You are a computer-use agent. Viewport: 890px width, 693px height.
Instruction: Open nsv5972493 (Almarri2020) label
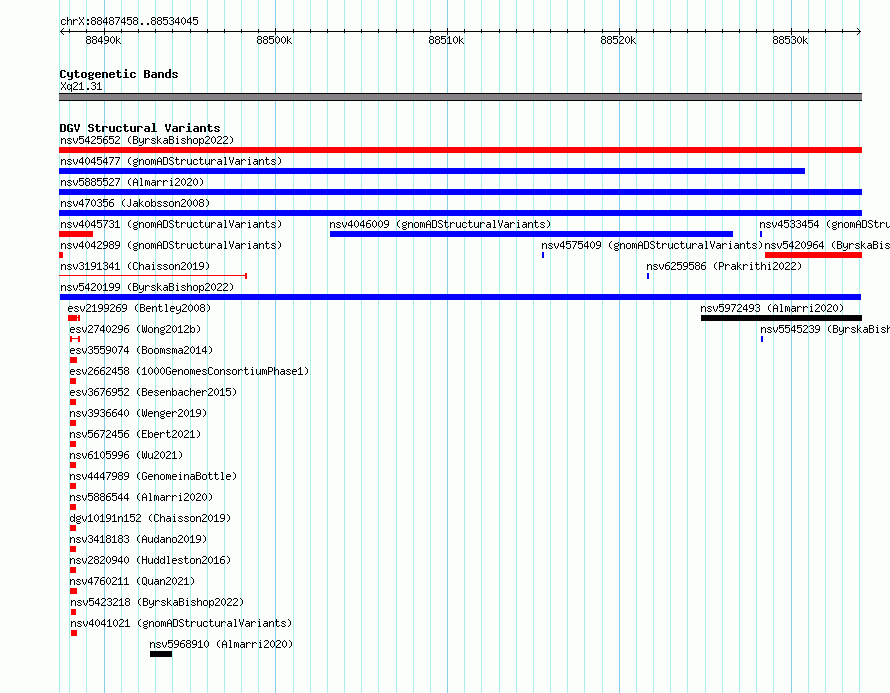[772, 308]
